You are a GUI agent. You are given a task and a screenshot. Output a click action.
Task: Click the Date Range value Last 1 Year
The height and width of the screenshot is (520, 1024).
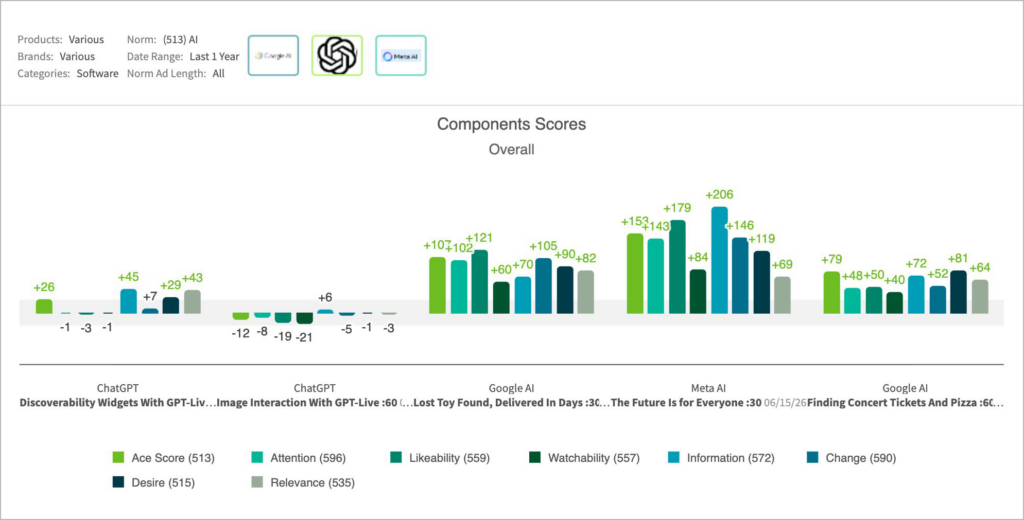point(215,57)
